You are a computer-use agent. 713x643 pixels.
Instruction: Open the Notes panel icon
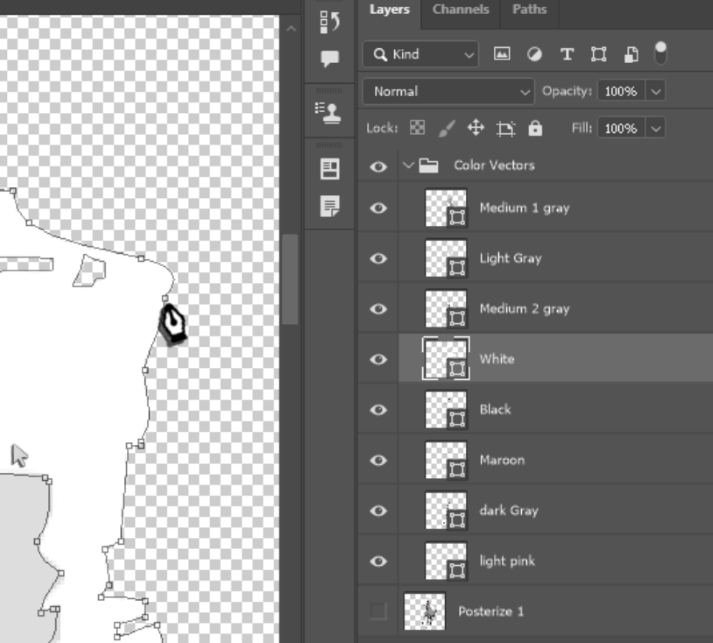(x=330, y=206)
